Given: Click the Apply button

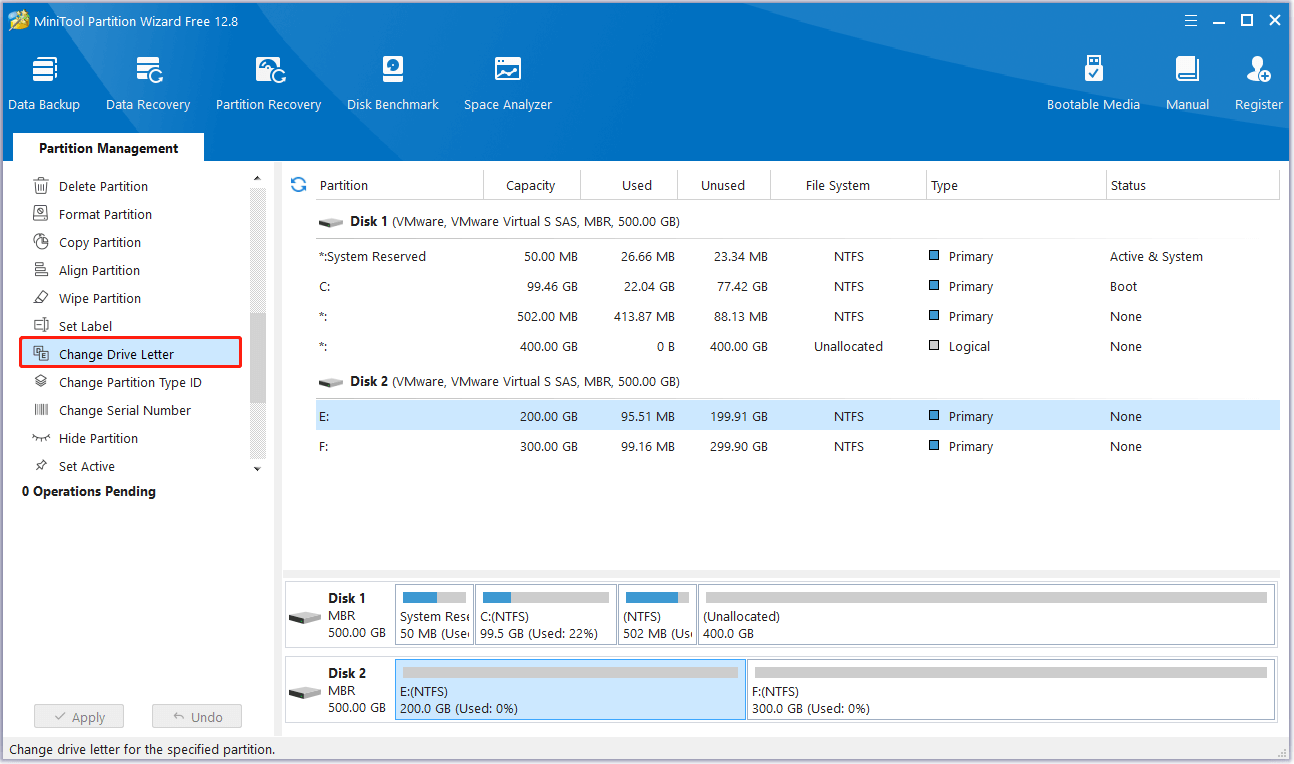Looking at the screenshot, I should (x=78, y=717).
